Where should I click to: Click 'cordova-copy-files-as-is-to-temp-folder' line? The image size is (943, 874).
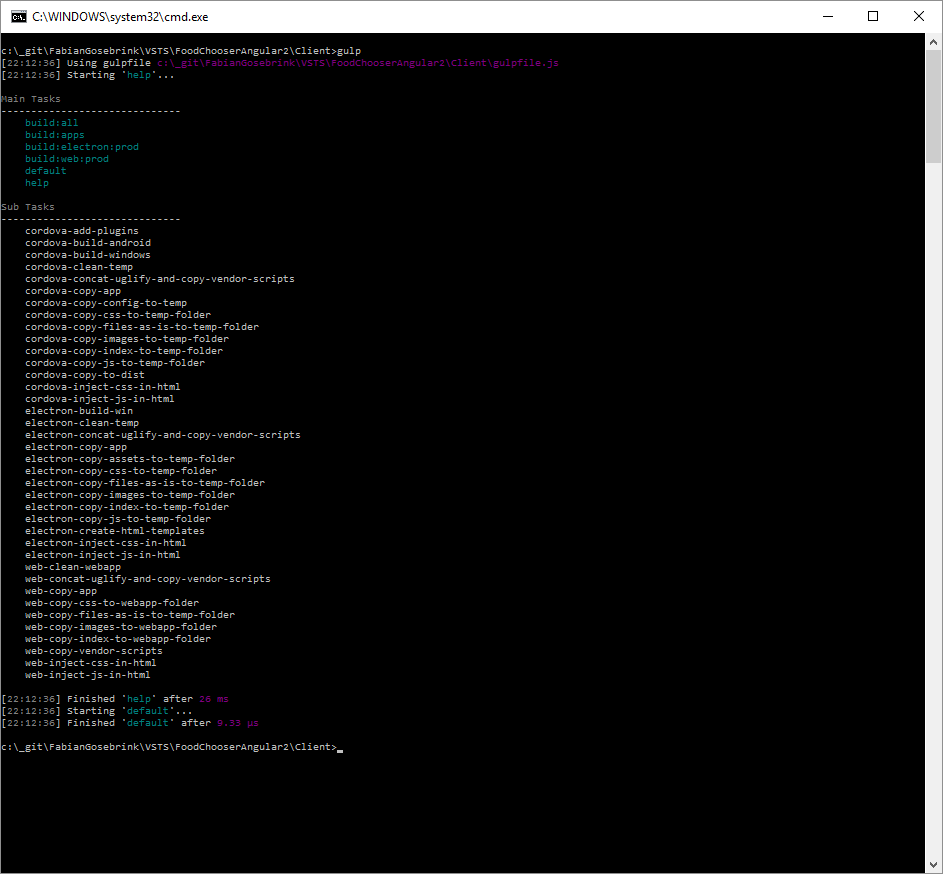(x=142, y=327)
